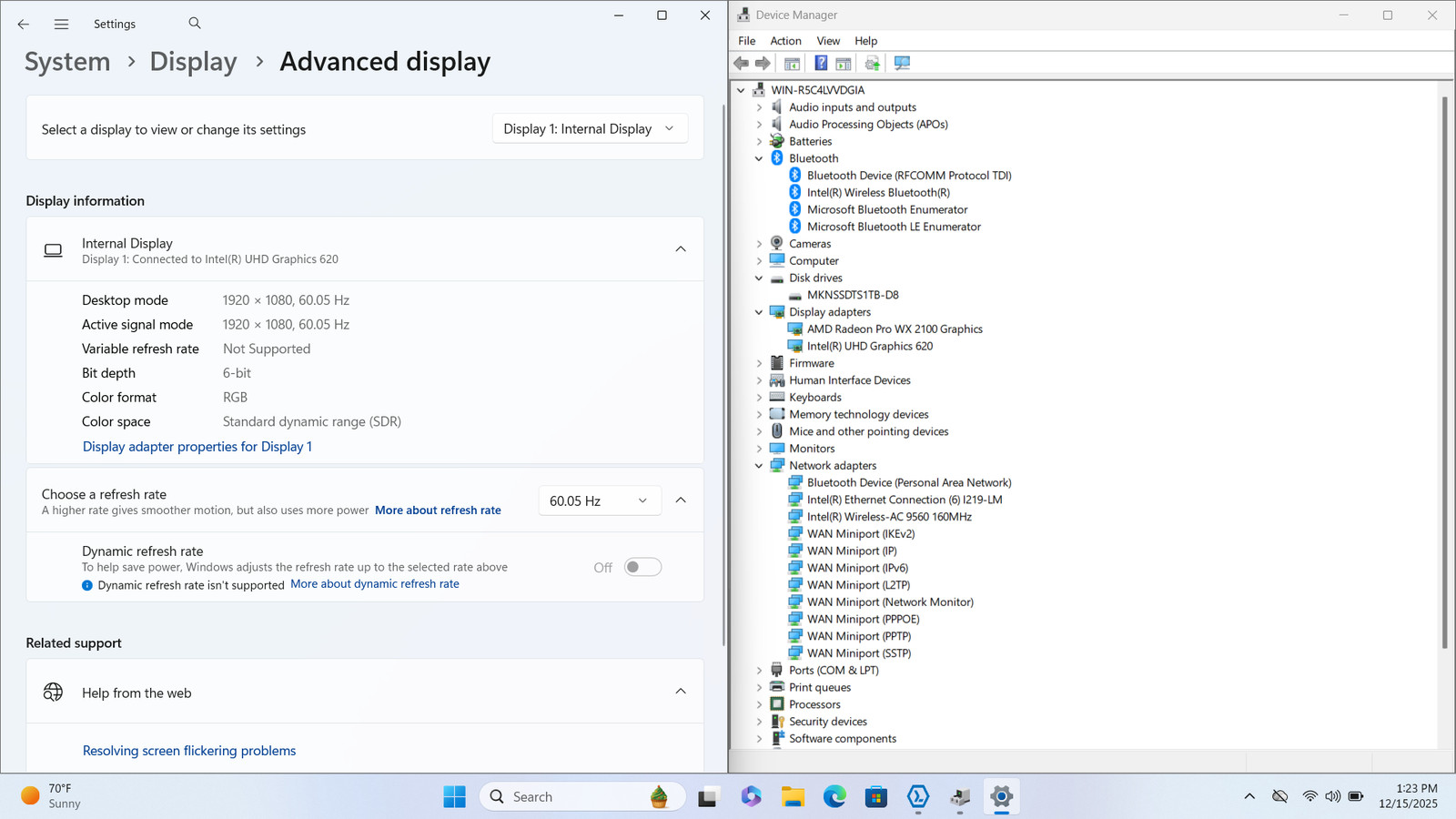Viewport: 1456px width, 819px height.
Task: Open the File menu in Device Manager
Action: tap(746, 41)
